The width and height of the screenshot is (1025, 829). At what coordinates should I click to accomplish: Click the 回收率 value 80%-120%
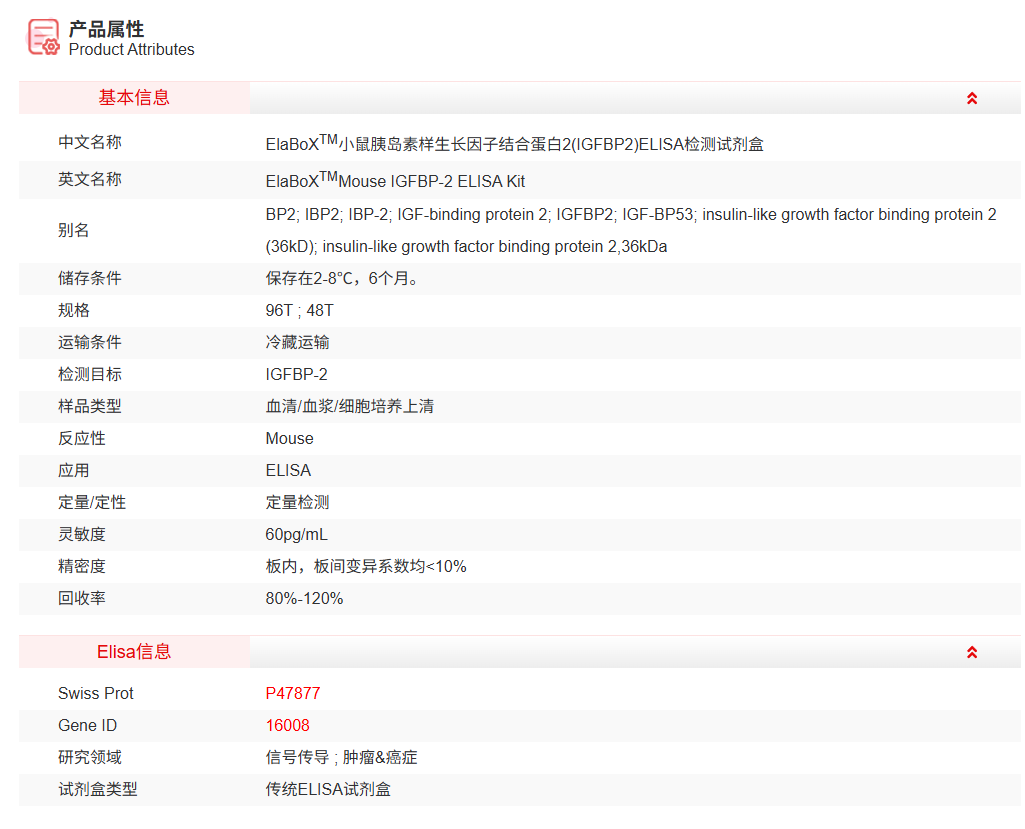tap(303, 598)
